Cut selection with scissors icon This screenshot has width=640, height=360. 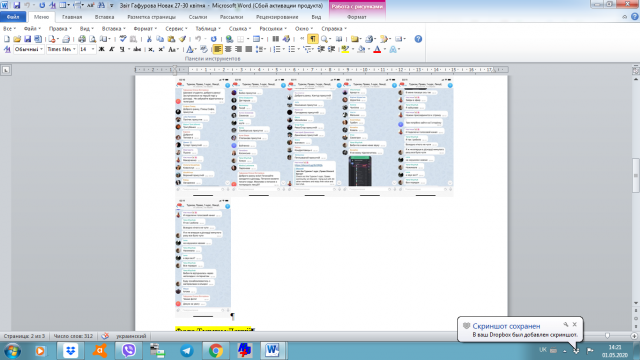coord(149,39)
